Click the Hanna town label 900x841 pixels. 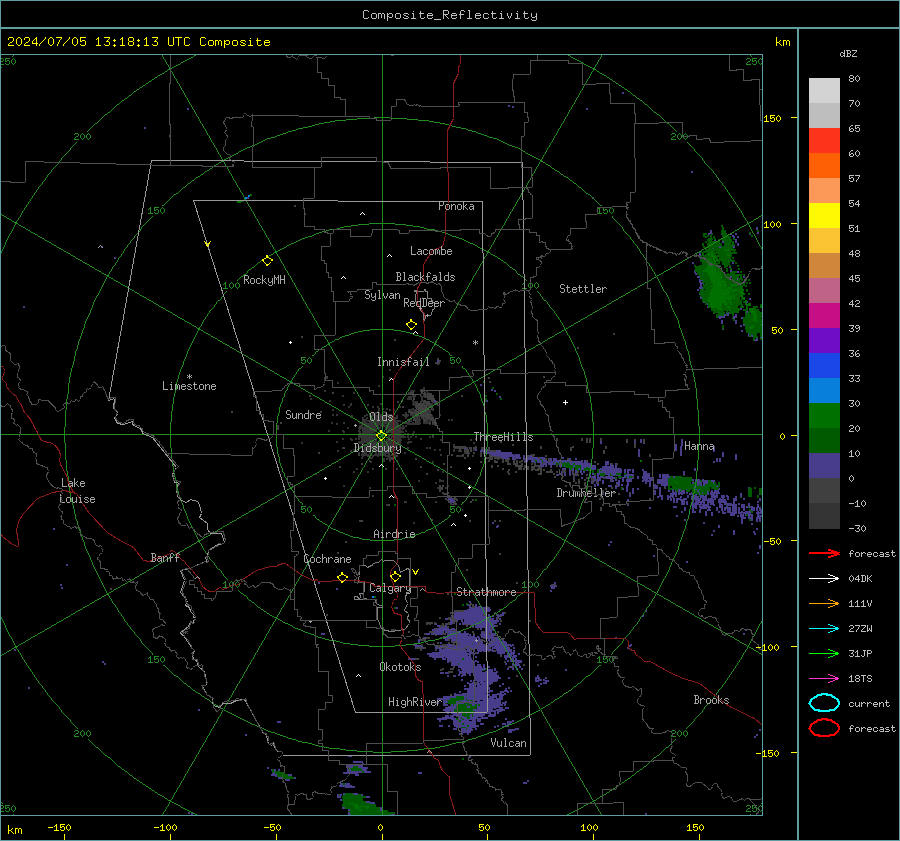(699, 446)
